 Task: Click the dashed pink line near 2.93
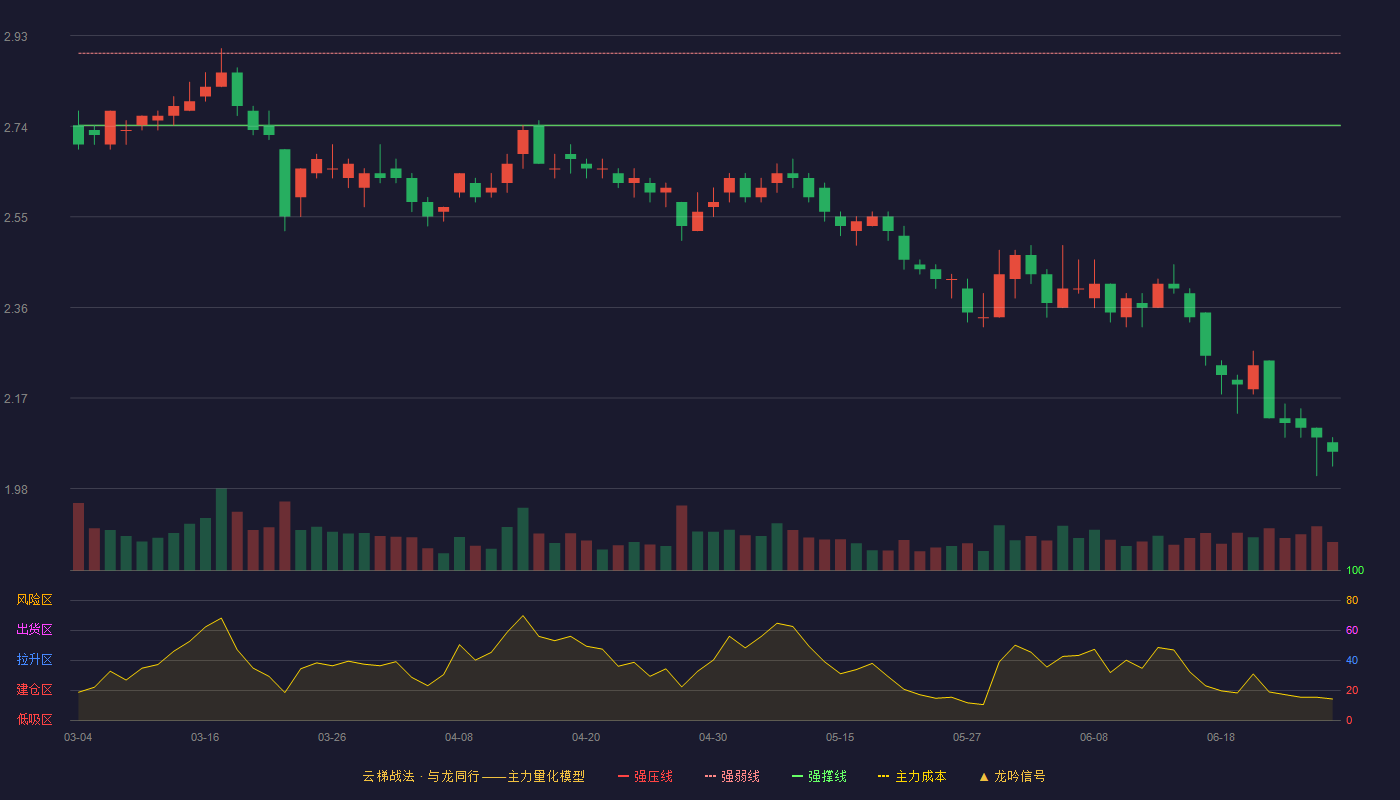(709, 53)
